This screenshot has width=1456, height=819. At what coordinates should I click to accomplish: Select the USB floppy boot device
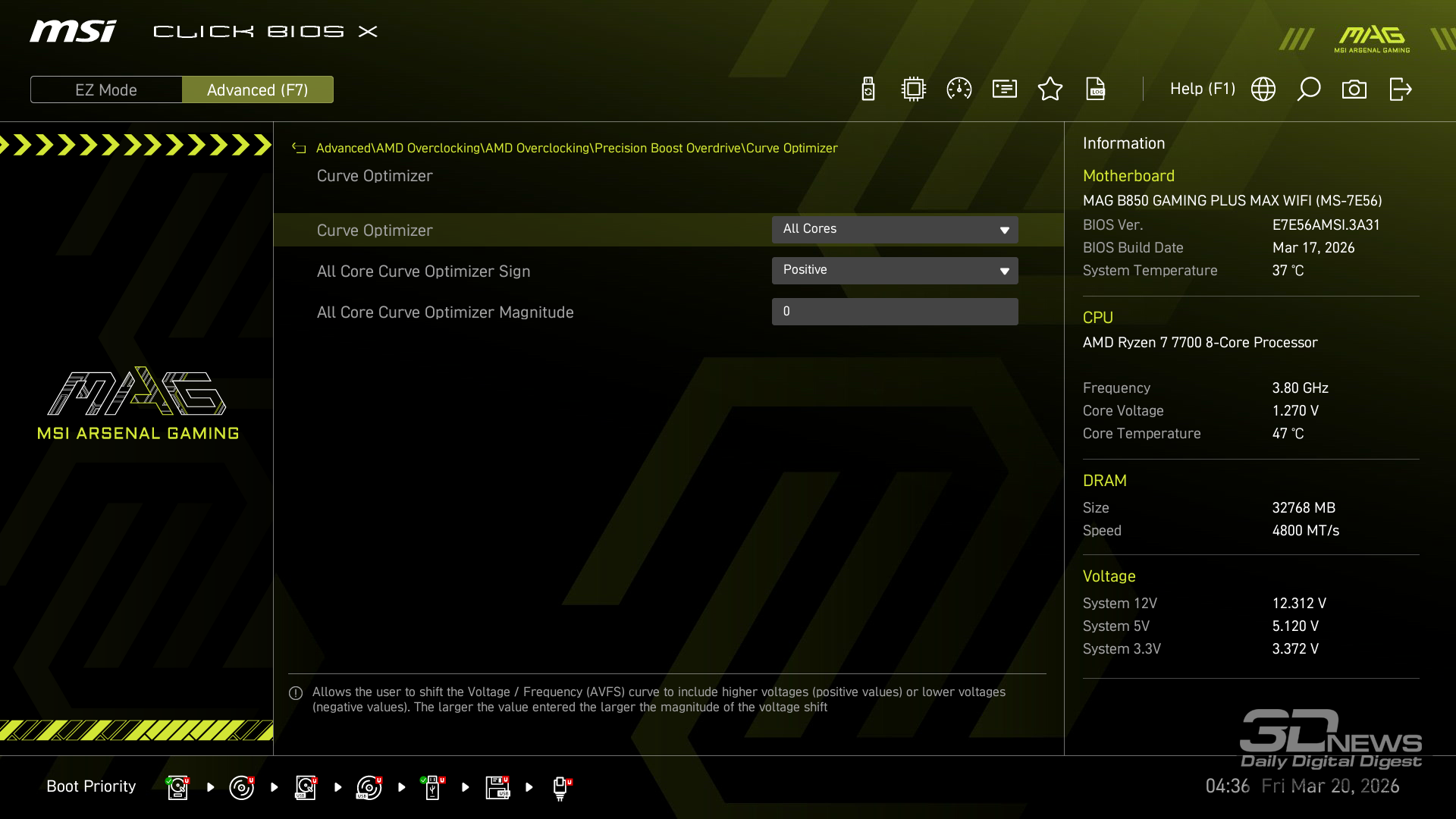point(497,787)
